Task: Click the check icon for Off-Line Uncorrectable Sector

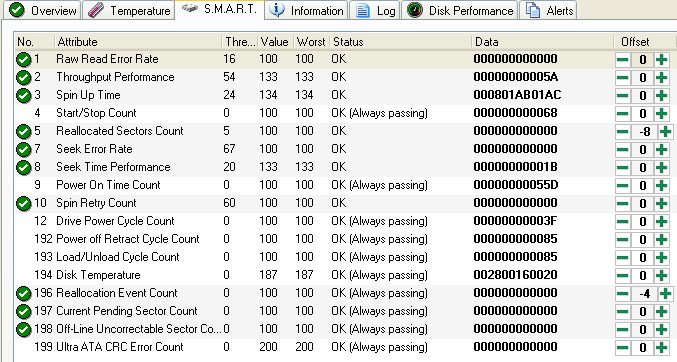Action: pos(23,330)
